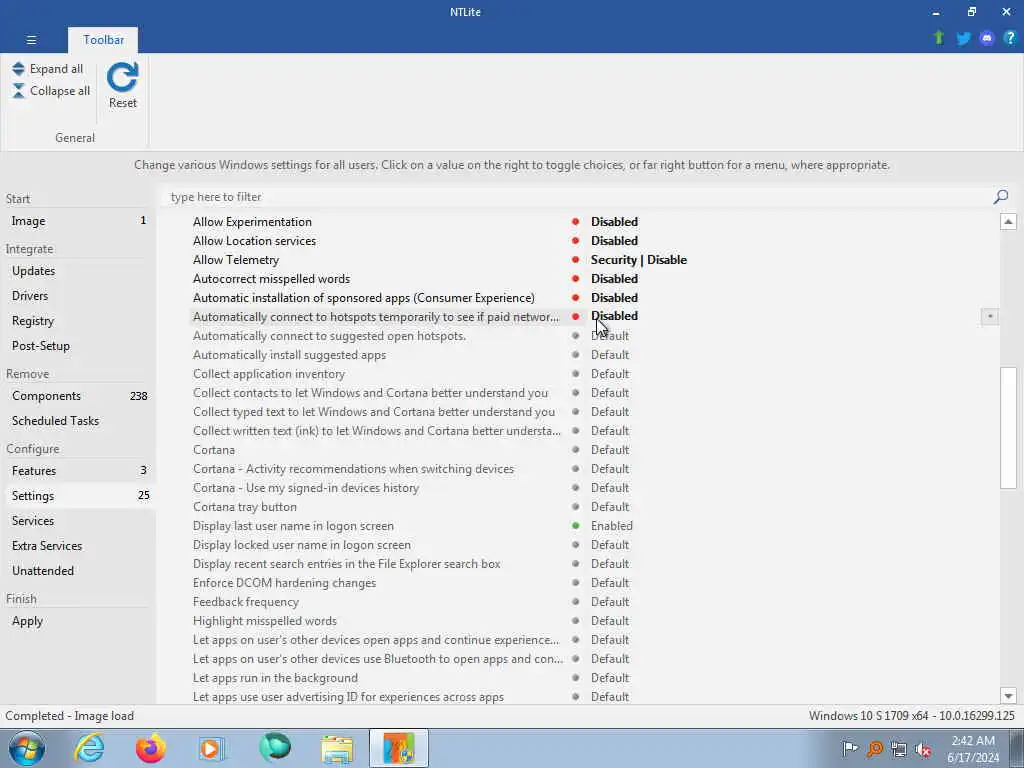Click Action Center flag tray icon
1024x768 pixels.
click(850, 749)
